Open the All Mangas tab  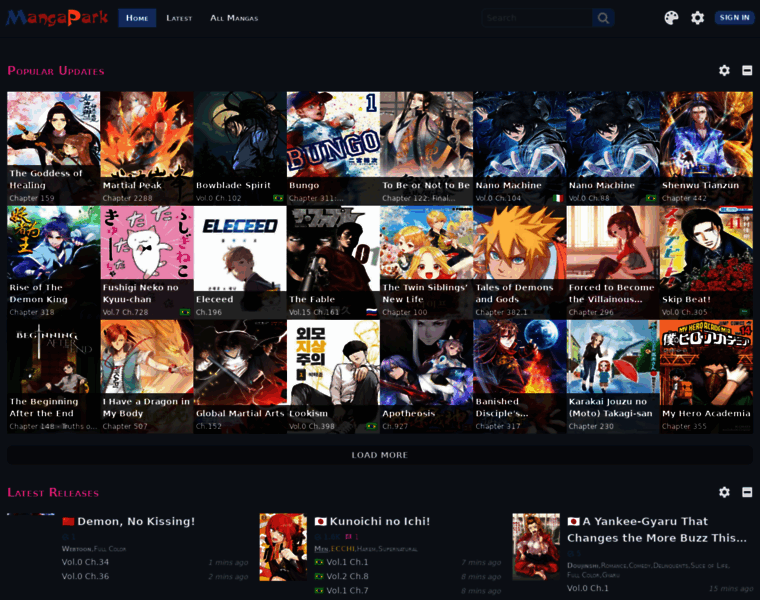coord(234,18)
